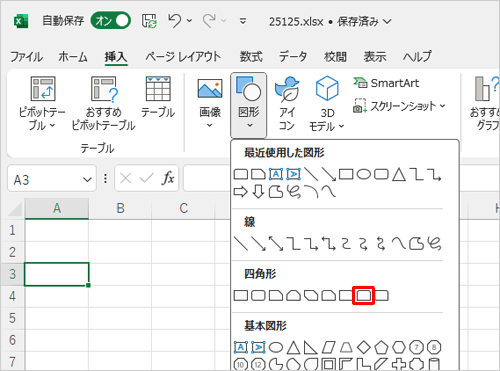Viewport: 500px width, 371px height.
Task: Click the Redo arrow icon
Action: click(x=210, y=21)
